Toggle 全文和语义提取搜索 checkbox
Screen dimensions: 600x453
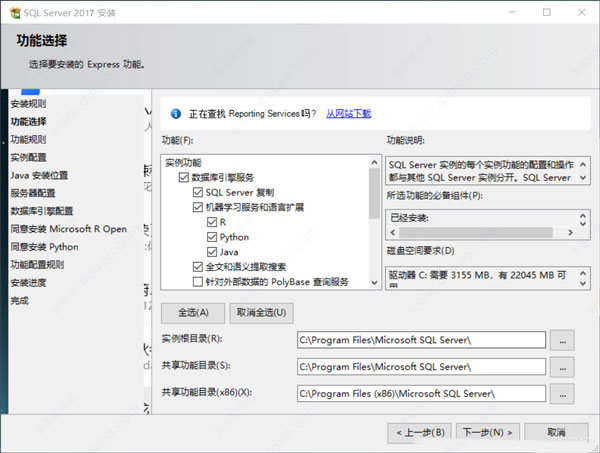pos(198,267)
